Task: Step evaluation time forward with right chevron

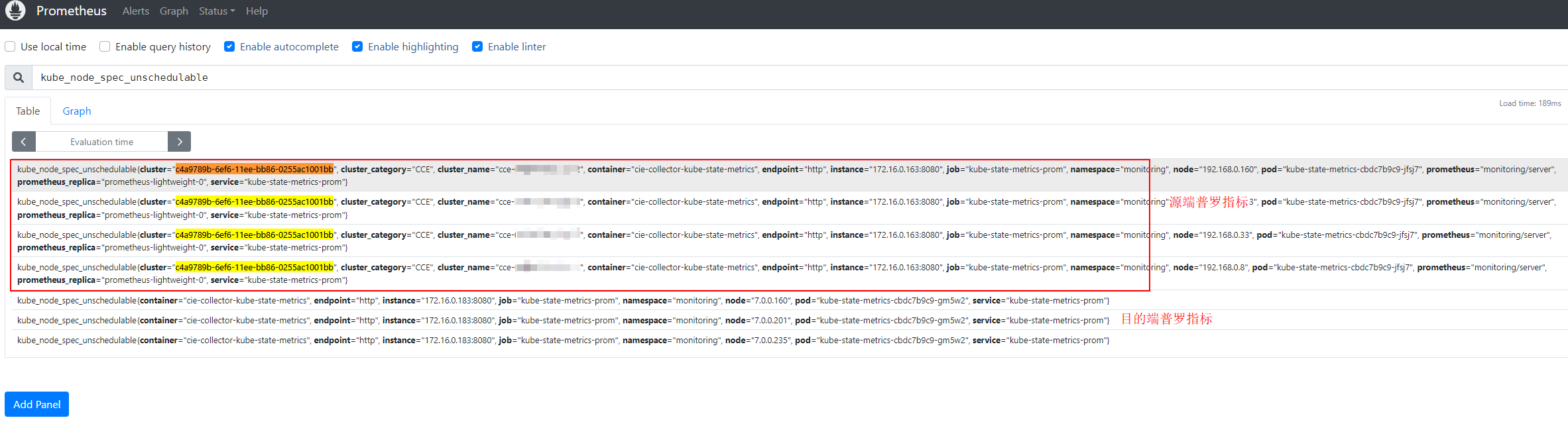Action: pos(179,142)
